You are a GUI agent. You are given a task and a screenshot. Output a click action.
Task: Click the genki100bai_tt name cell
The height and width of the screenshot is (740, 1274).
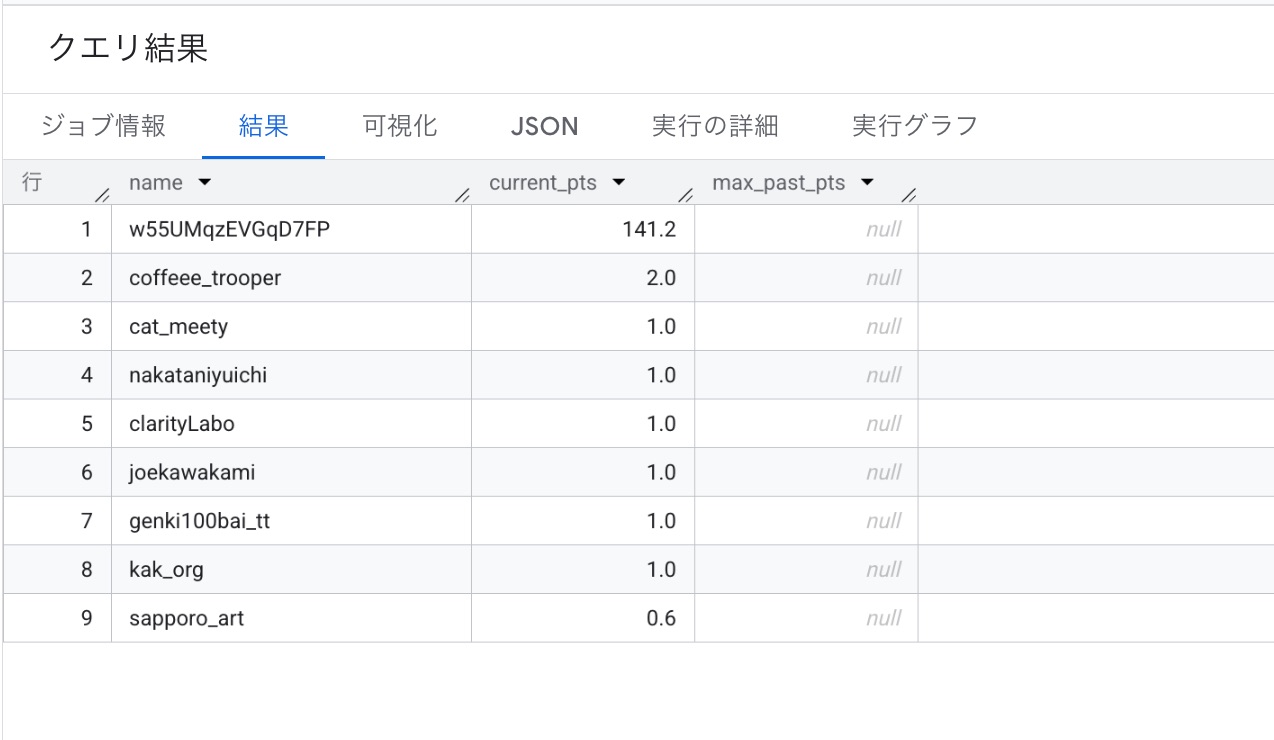[199, 521]
